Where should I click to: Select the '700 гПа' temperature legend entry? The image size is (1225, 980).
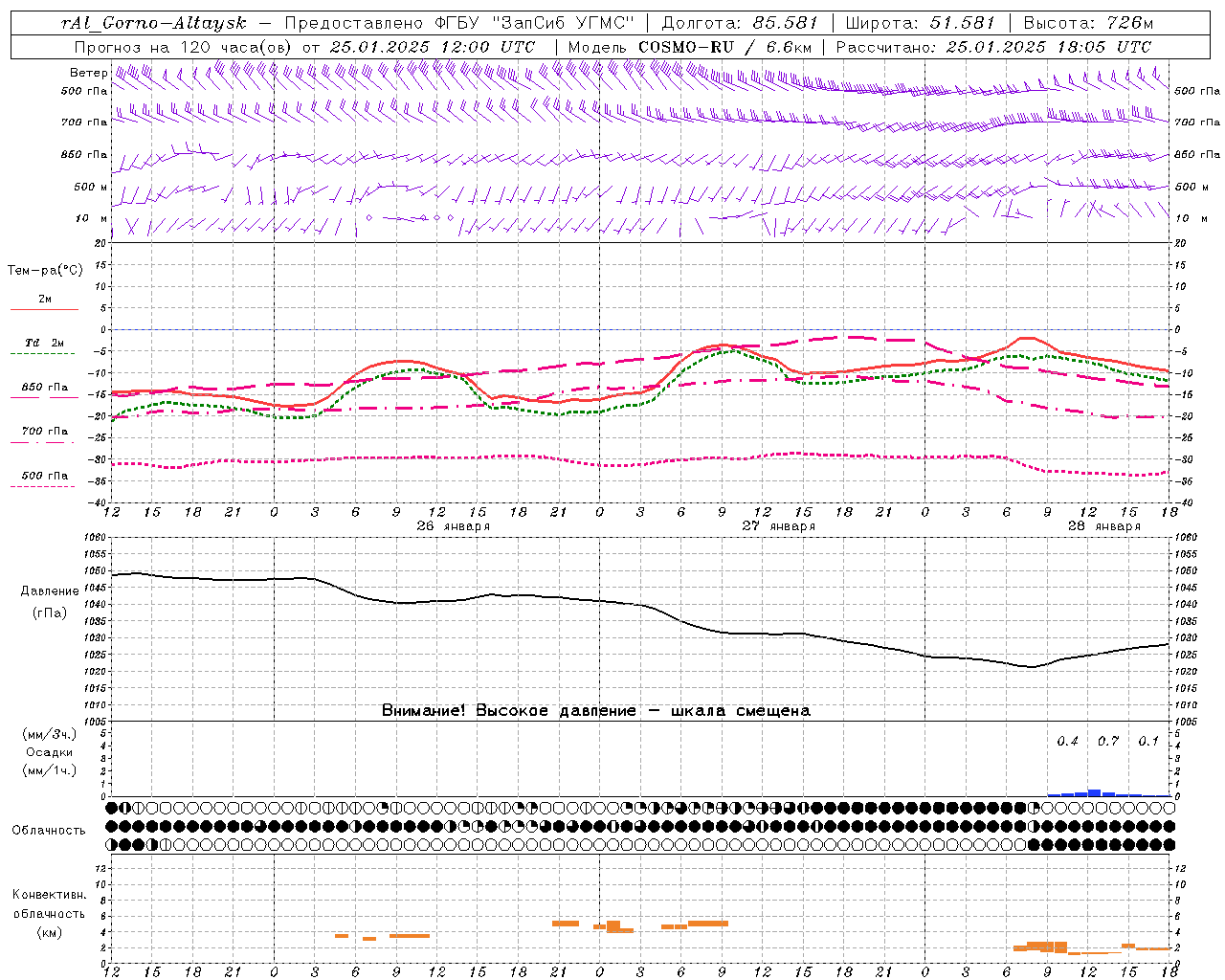45,431
